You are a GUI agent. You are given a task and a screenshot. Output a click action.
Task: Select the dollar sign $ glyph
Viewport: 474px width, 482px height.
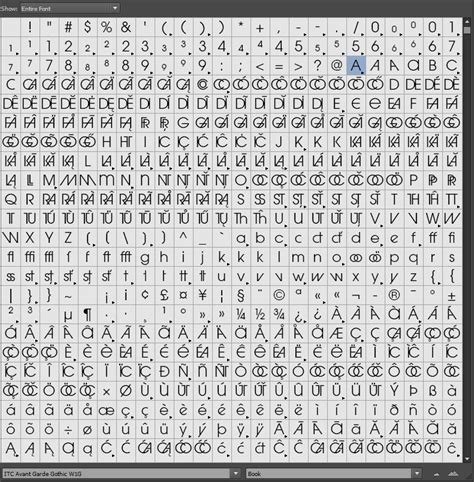(88, 27)
